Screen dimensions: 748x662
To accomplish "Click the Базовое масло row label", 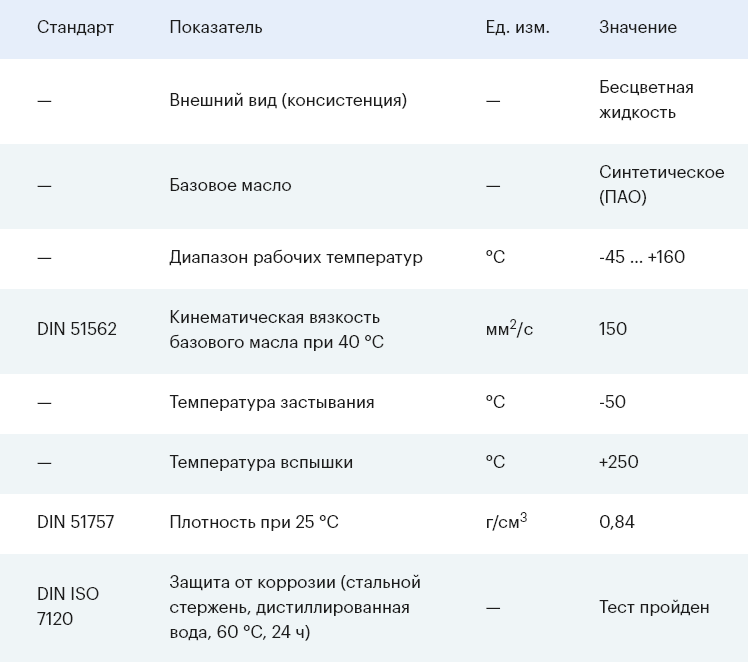I will tap(230, 185).
